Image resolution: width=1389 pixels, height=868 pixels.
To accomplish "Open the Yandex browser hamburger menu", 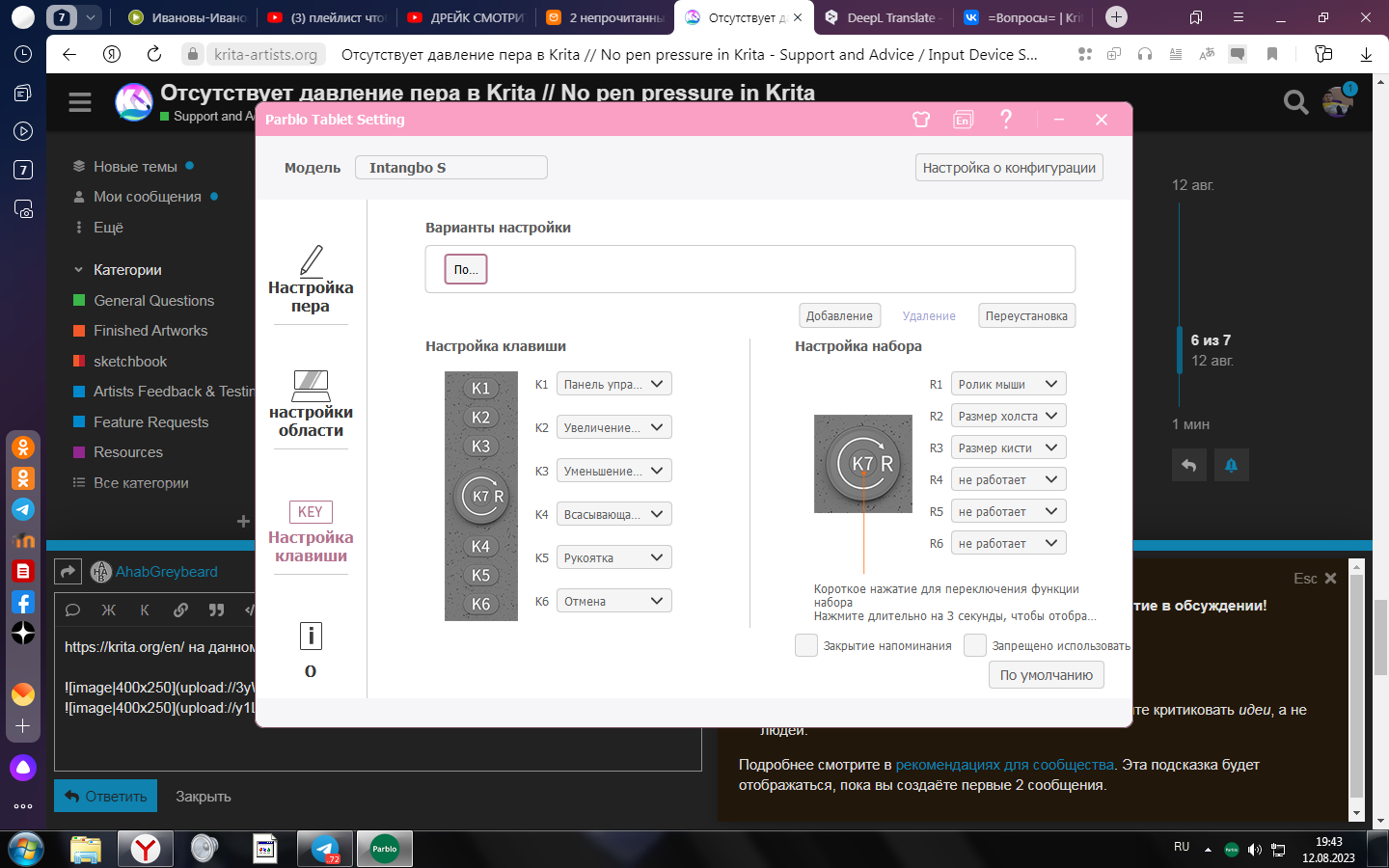I will [x=1239, y=17].
